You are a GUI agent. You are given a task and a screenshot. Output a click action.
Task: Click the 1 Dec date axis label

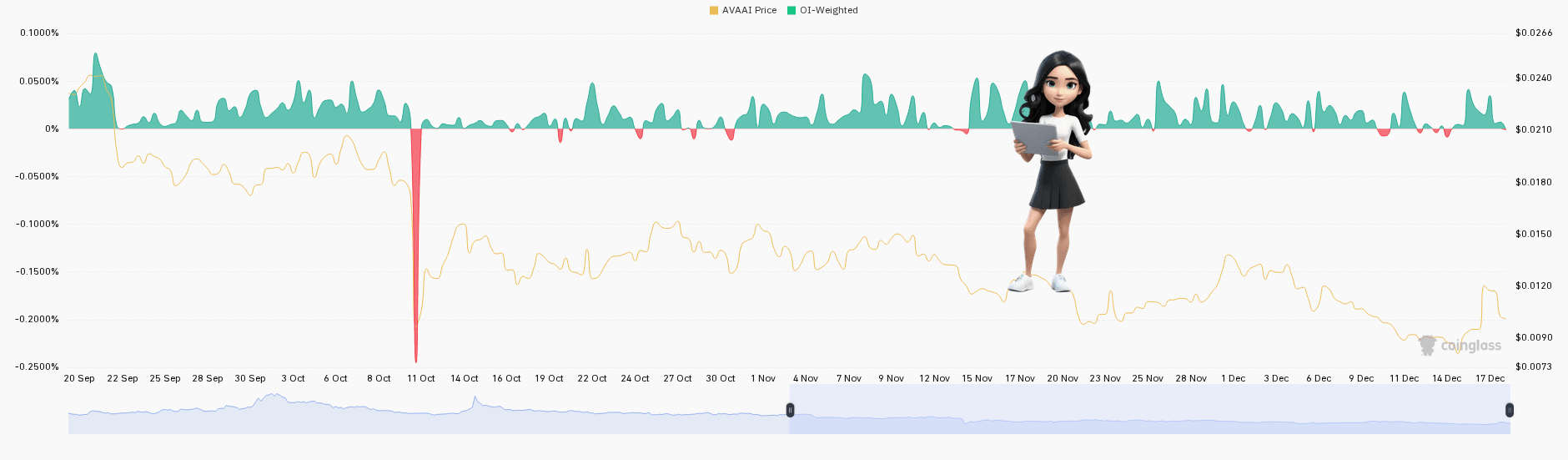tap(1234, 378)
